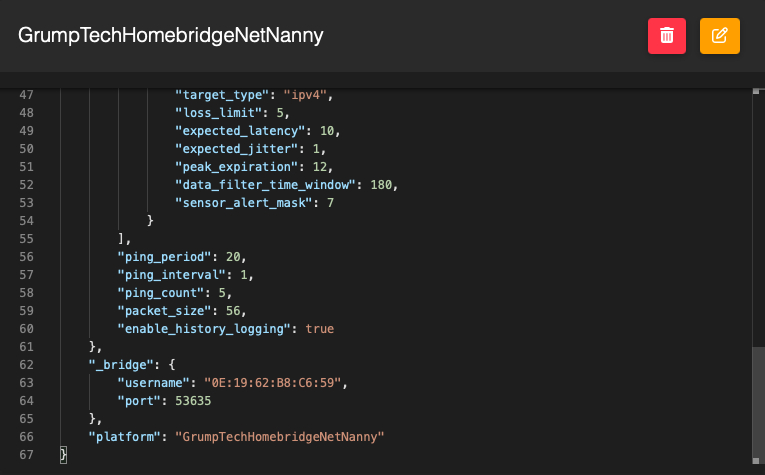765x475 pixels.
Task: Click the closing brace on line 54
Action: point(150,221)
